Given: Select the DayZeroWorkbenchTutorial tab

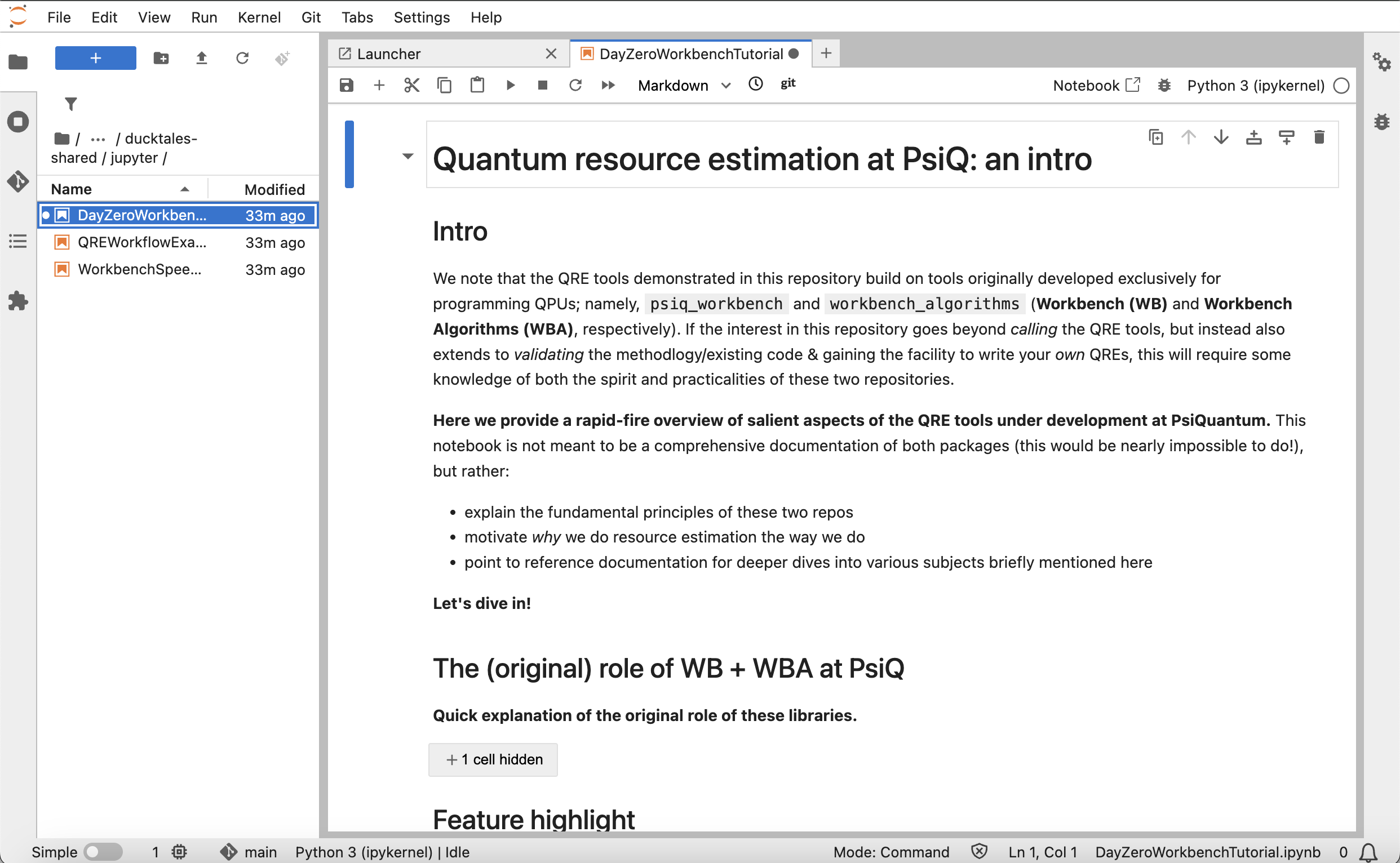Looking at the screenshot, I should [690, 54].
